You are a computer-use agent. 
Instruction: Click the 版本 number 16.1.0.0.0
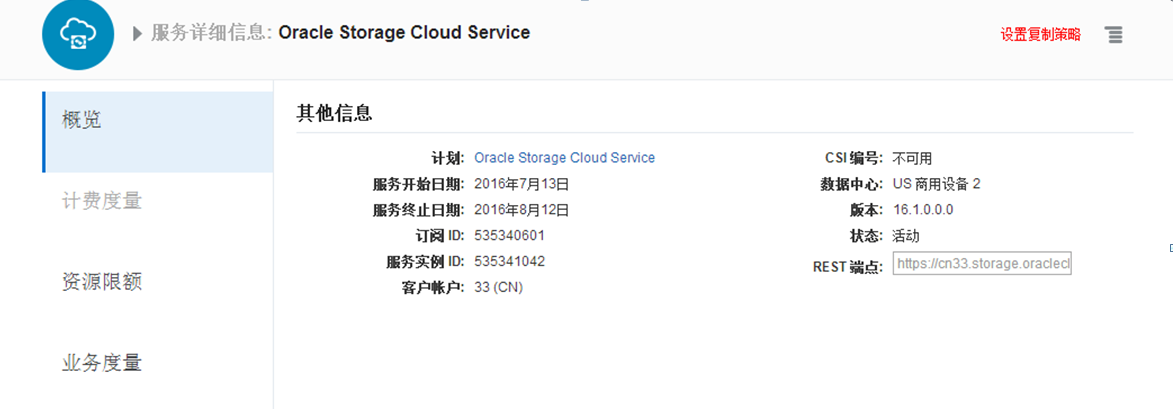923,210
